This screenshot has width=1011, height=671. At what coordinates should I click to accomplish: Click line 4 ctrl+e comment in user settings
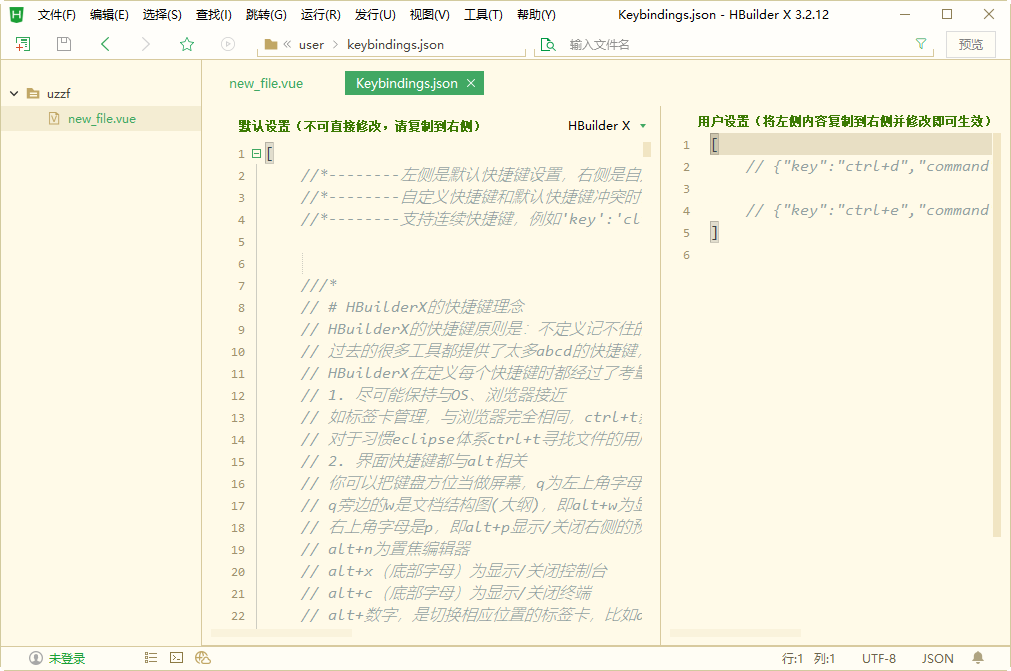(867, 210)
